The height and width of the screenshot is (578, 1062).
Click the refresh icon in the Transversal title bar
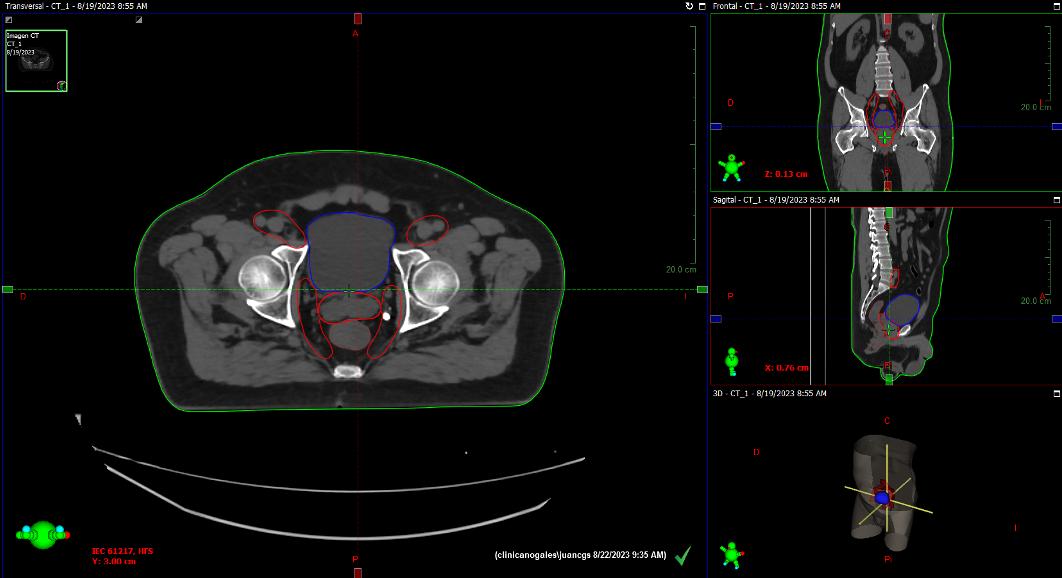pyautogui.click(x=689, y=6)
